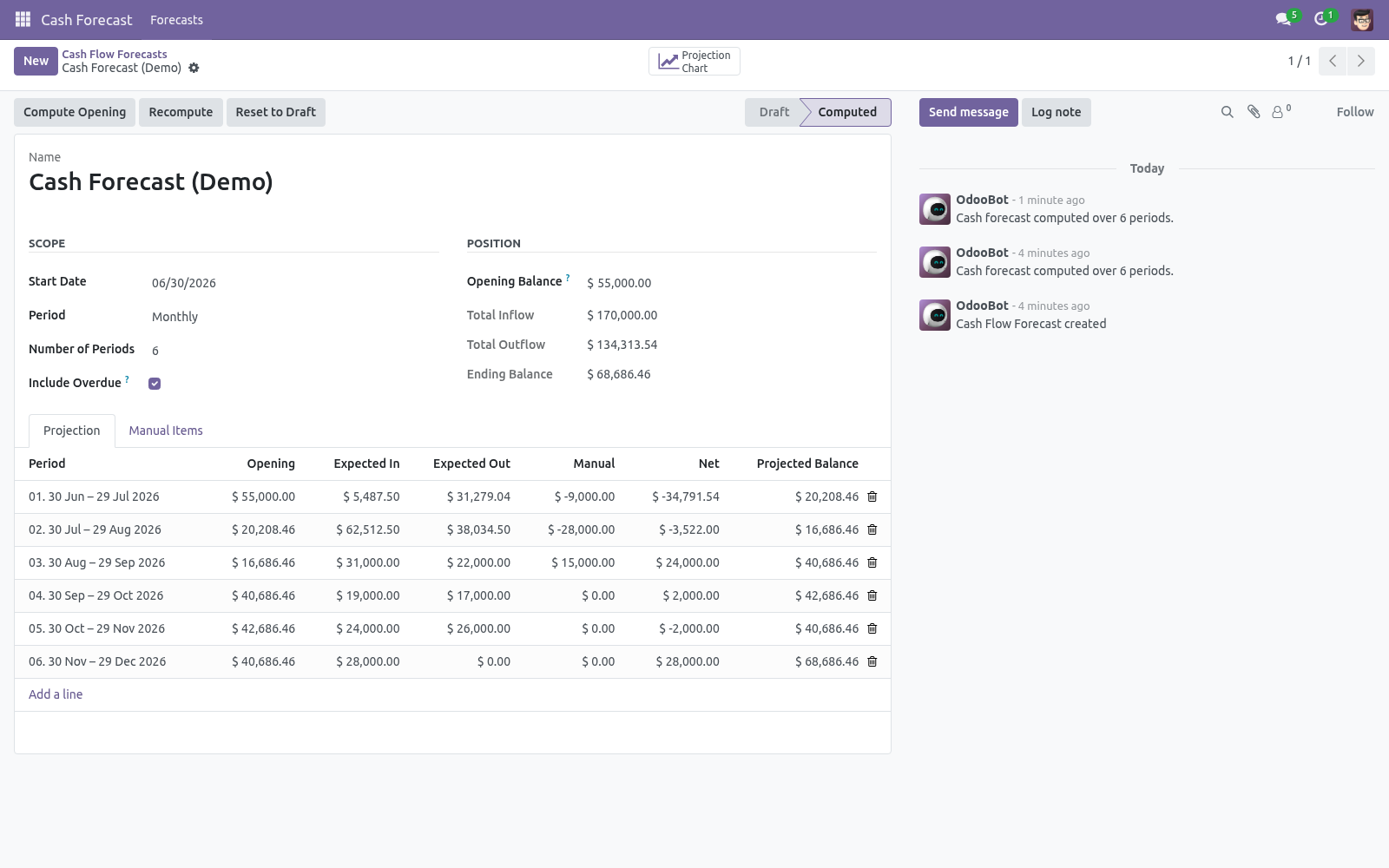The width and height of the screenshot is (1389, 868).
Task: Select the Computed status stage
Action: point(847,112)
